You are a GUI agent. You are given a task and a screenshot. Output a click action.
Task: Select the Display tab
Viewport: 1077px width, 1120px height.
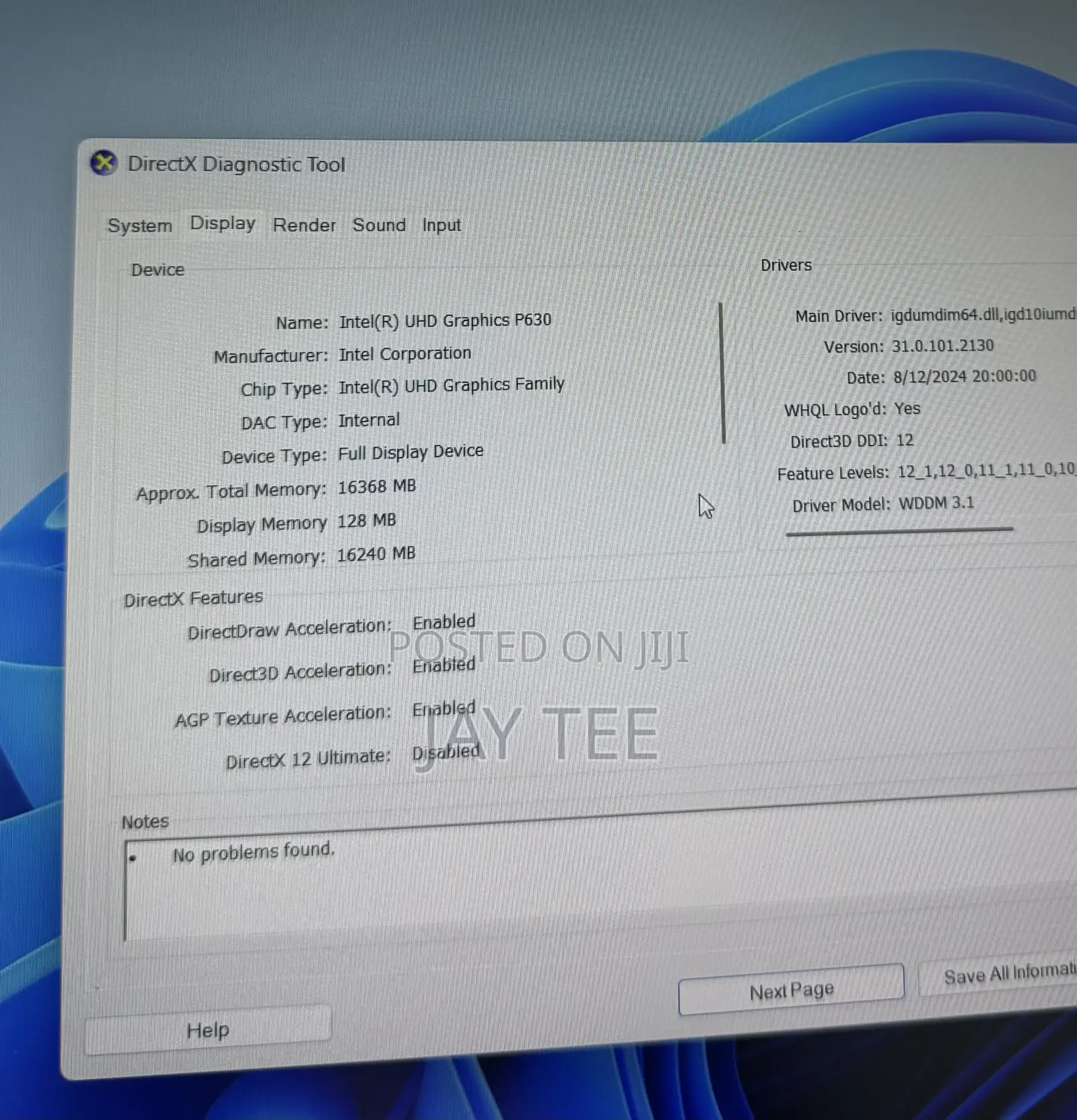(223, 223)
